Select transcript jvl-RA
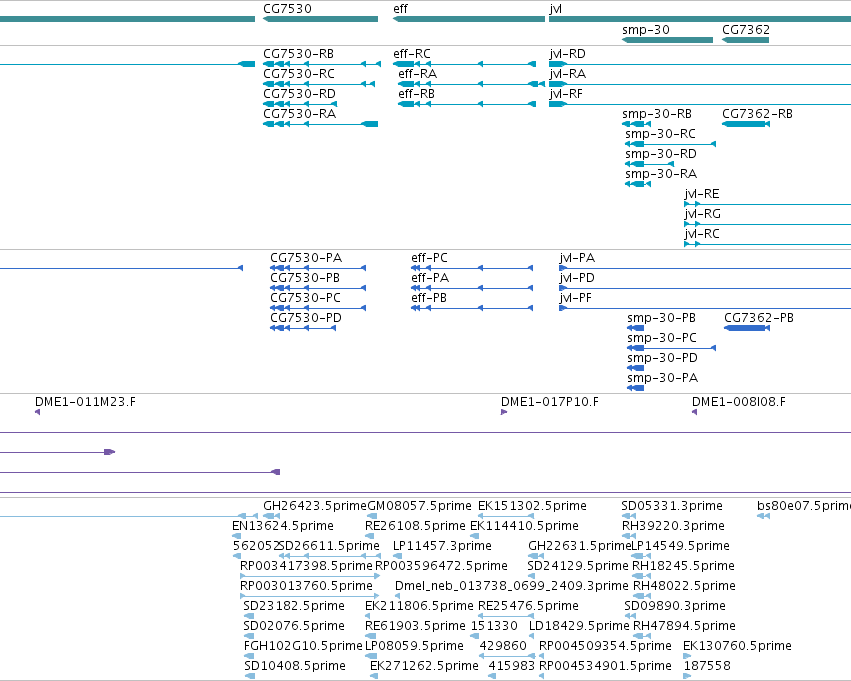Viewport: 851px width, 681px height. click(x=700, y=84)
